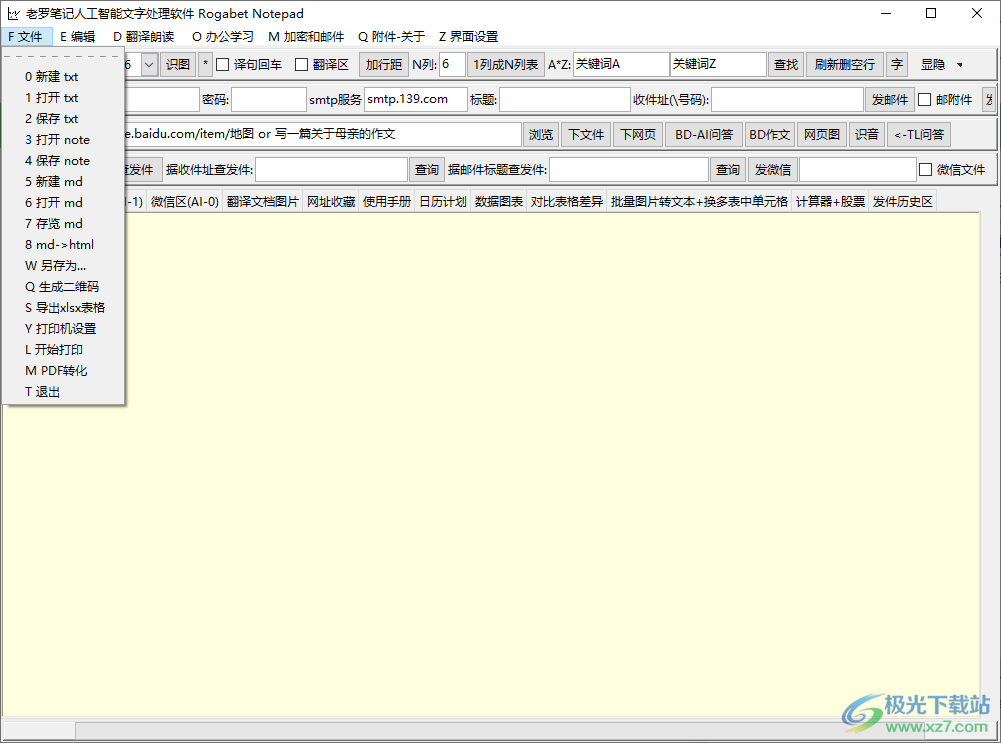Viewport: 1001px width, 743px height.
Task: Open the E 编辑 menu
Action: (76, 36)
